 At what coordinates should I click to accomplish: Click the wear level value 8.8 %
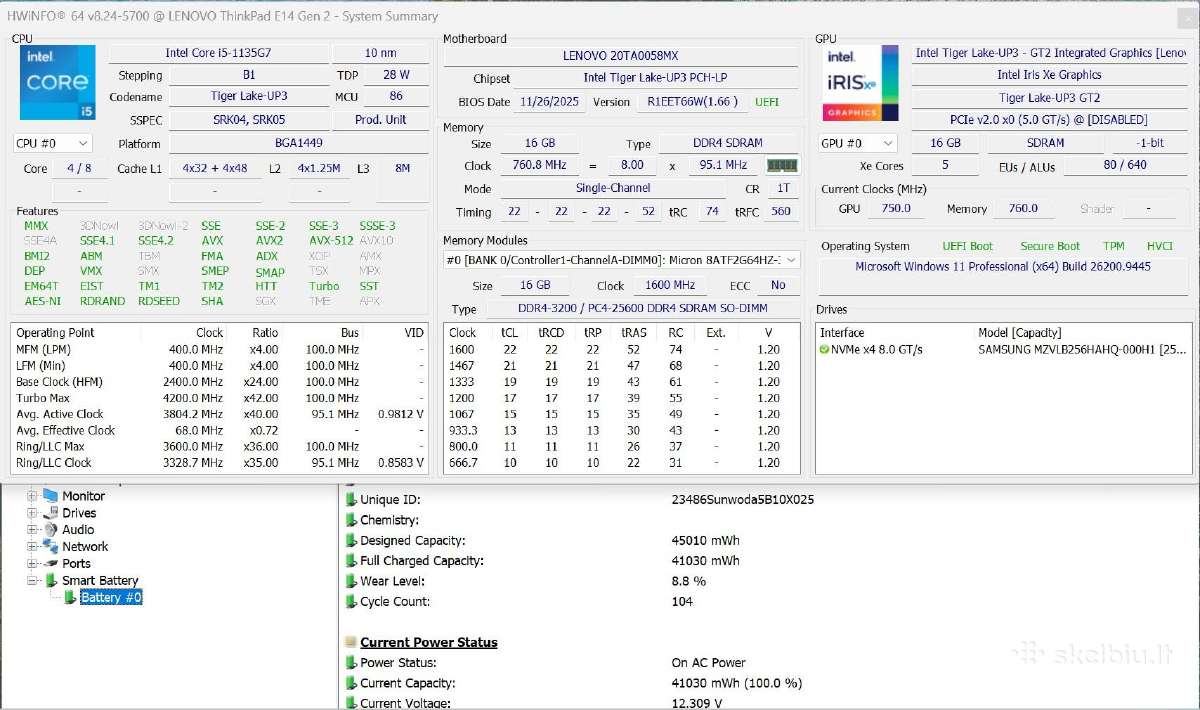[689, 581]
